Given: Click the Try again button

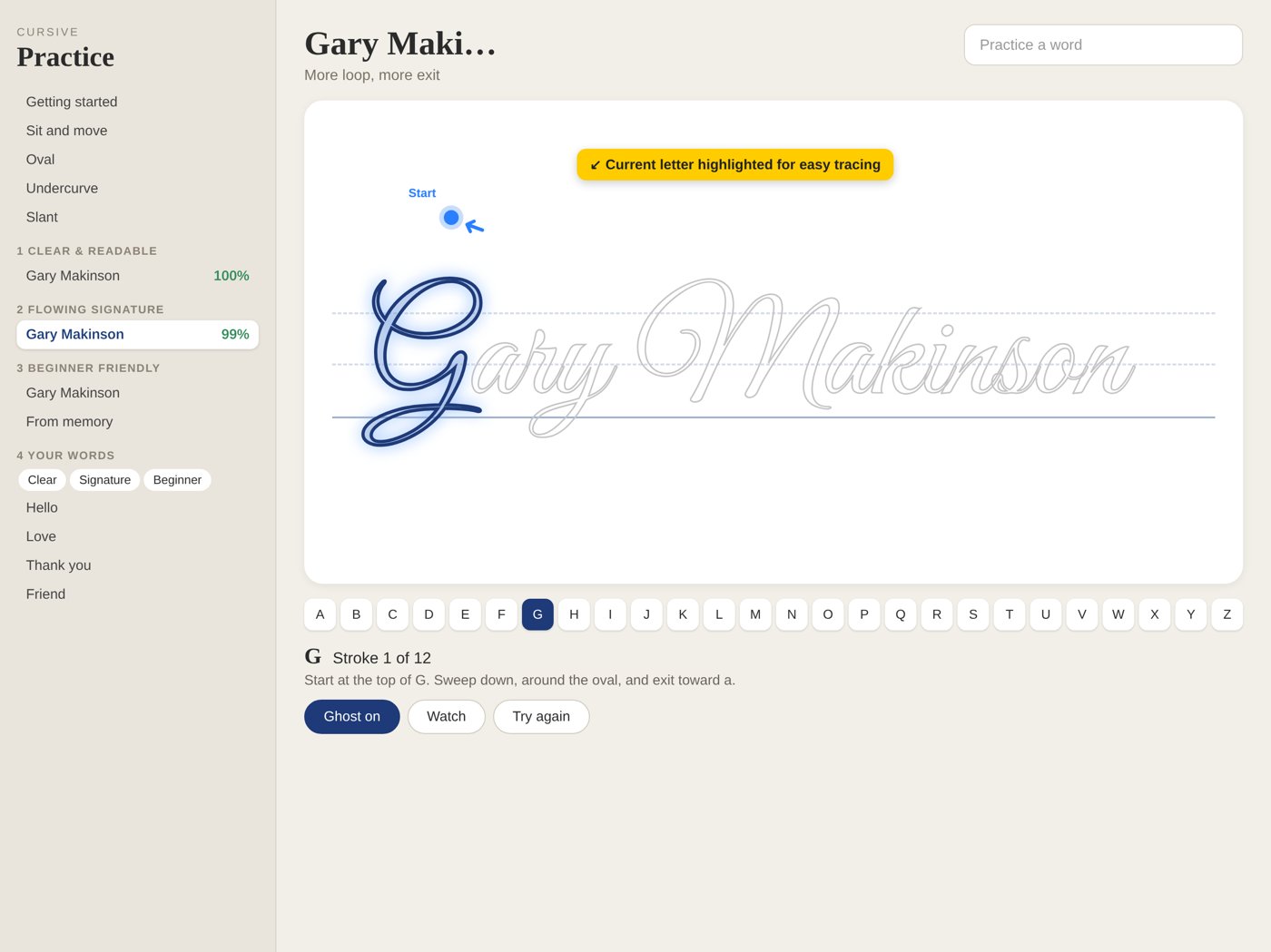Looking at the screenshot, I should pyautogui.click(x=541, y=717).
